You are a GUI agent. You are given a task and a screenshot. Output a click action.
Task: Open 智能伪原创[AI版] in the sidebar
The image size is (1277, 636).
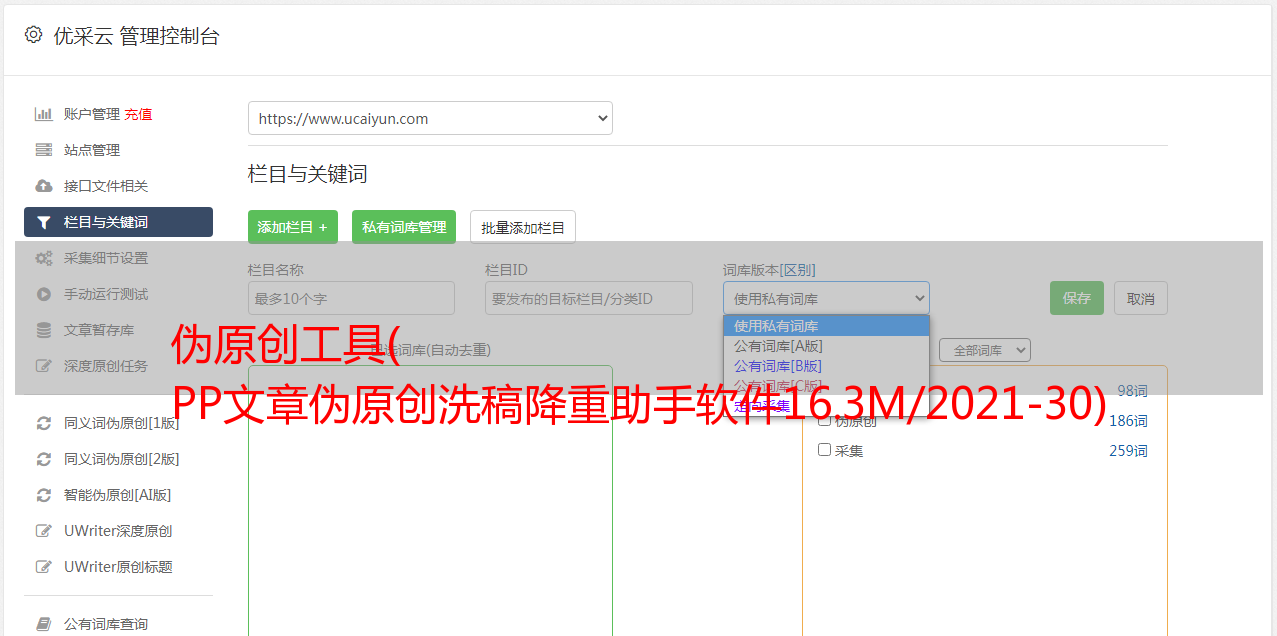click(118, 495)
